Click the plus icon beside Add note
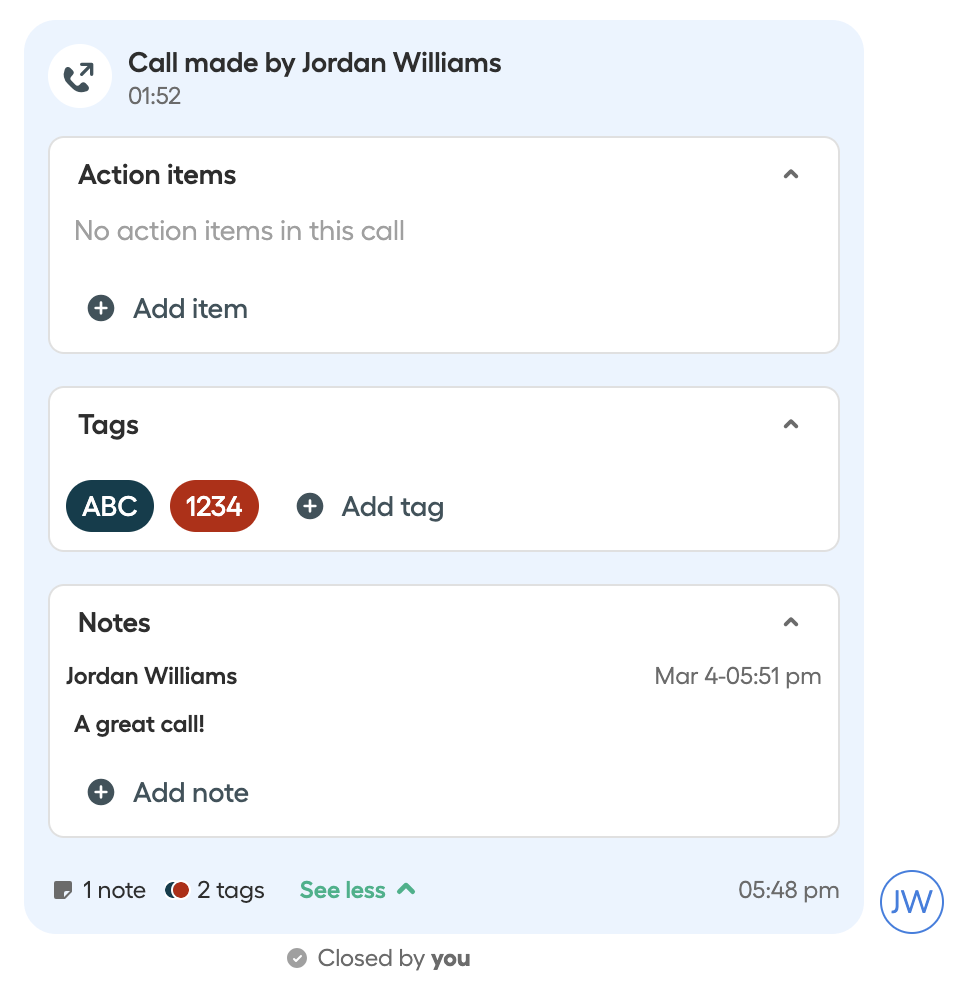The width and height of the screenshot is (964, 1000). click(x=101, y=793)
